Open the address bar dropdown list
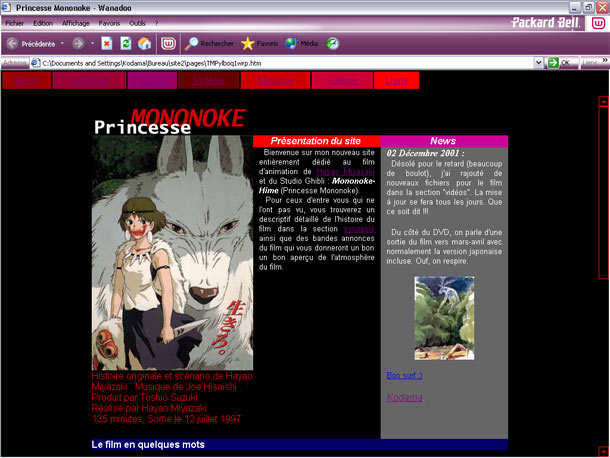 (x=538, y=63)
